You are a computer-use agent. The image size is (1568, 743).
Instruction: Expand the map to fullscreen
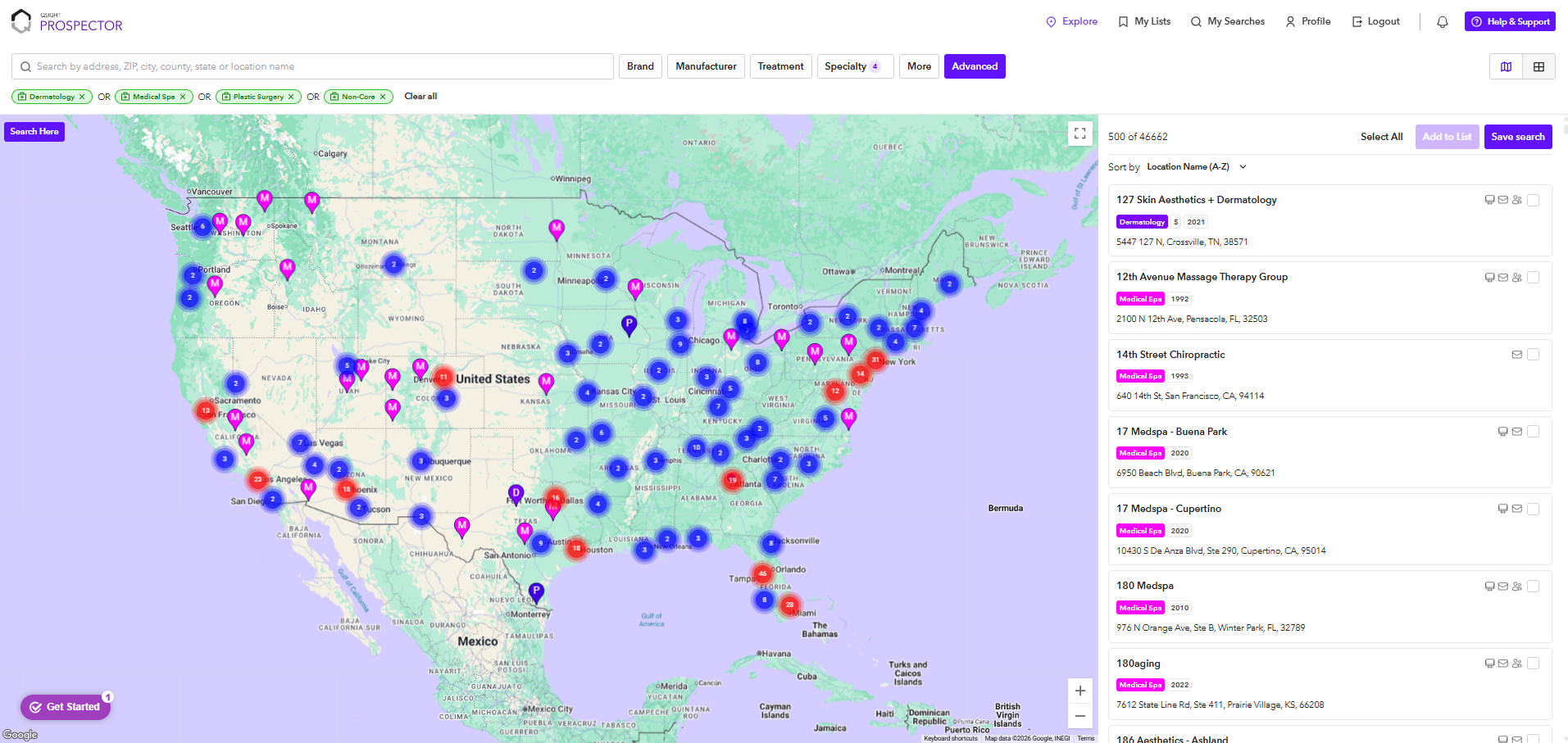1079,132
